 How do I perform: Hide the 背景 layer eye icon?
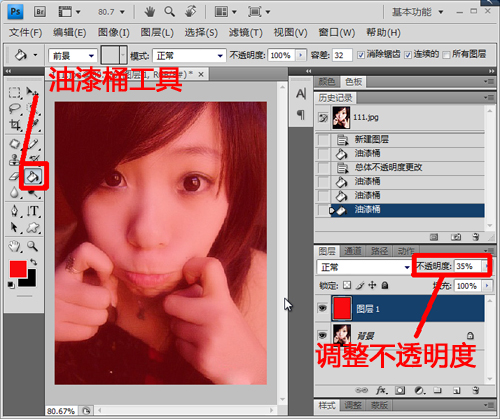323,335
